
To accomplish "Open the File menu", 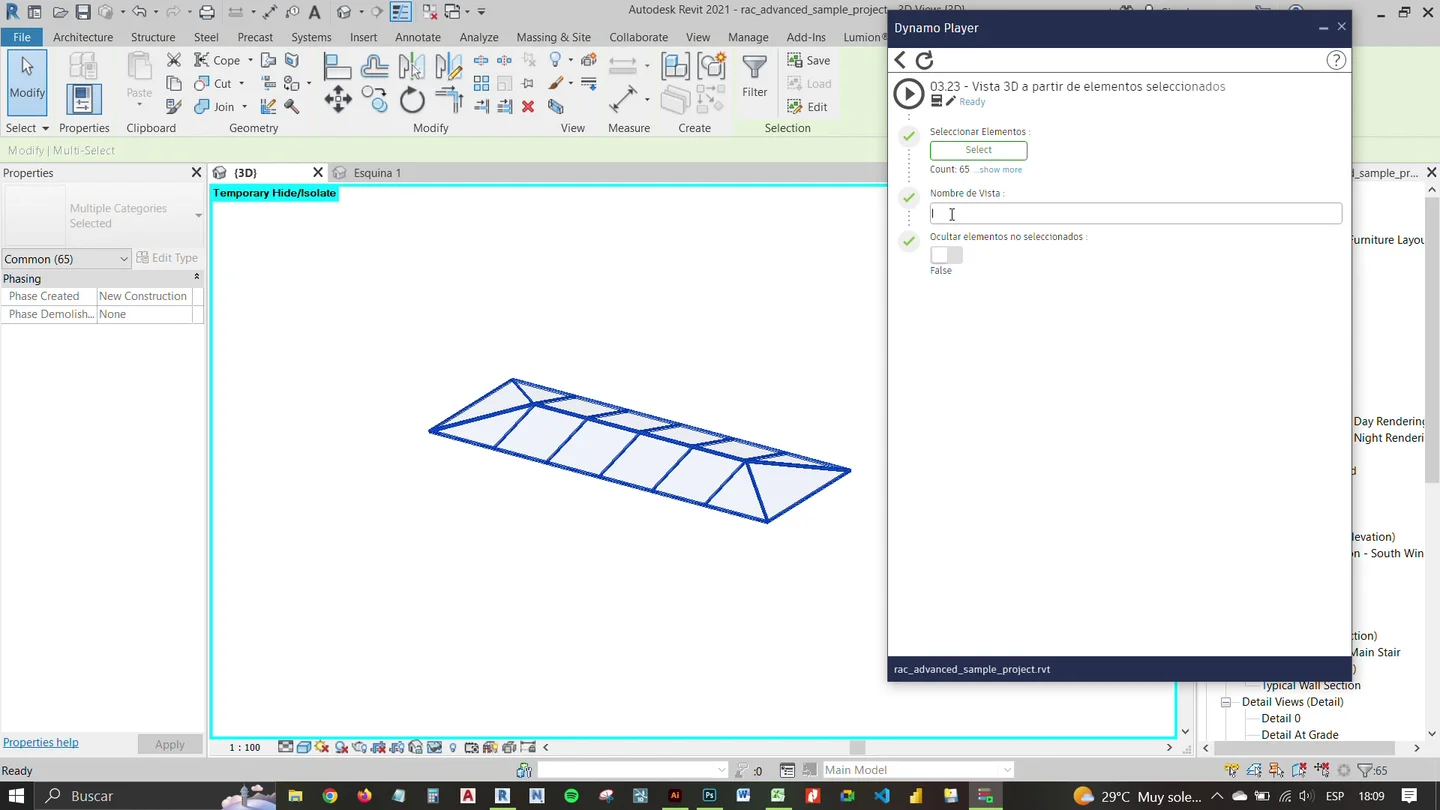I will coord(21,37).
